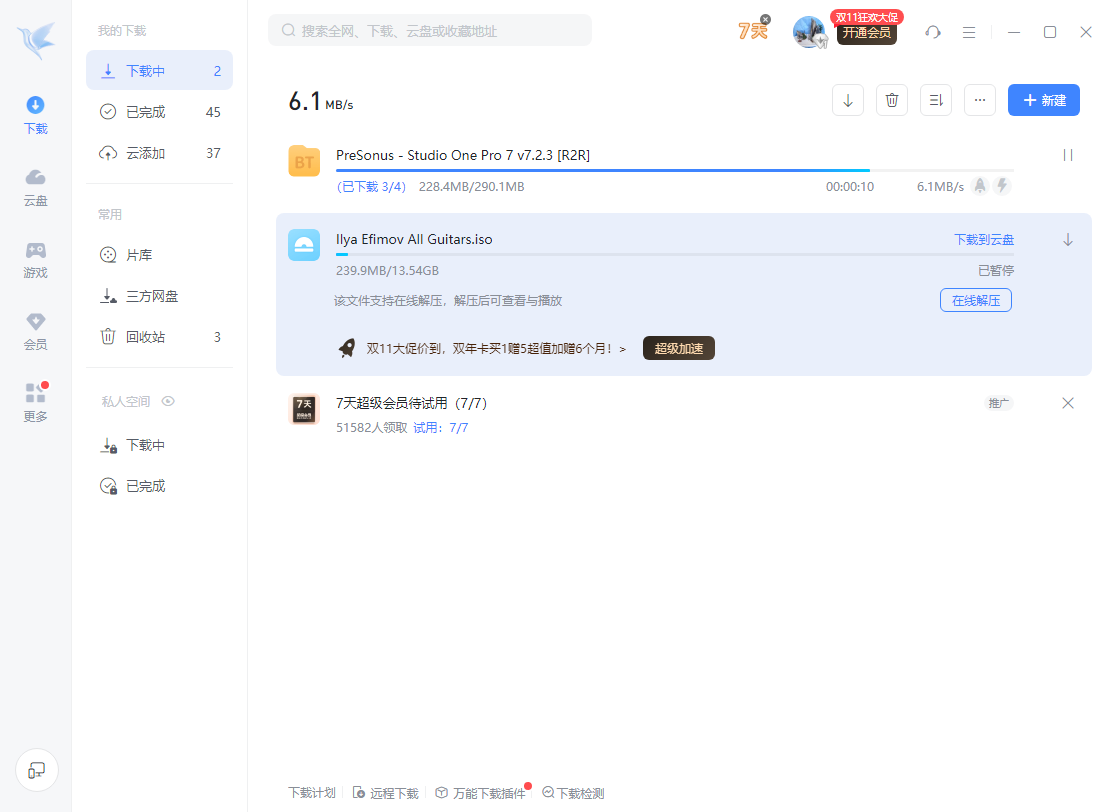
Task: Pause the PreSonus Studio One download
Action: point(1067,155)
